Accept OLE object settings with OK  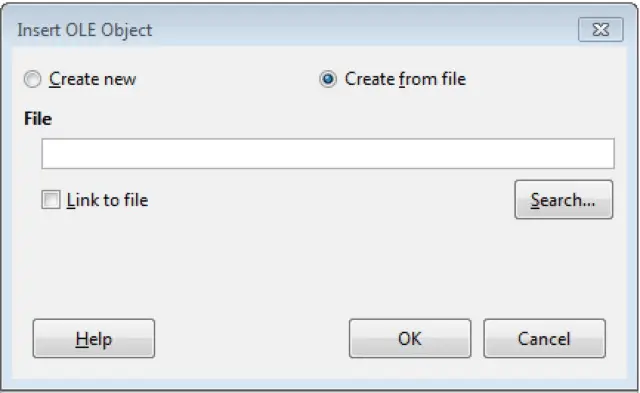coord(410,338)
